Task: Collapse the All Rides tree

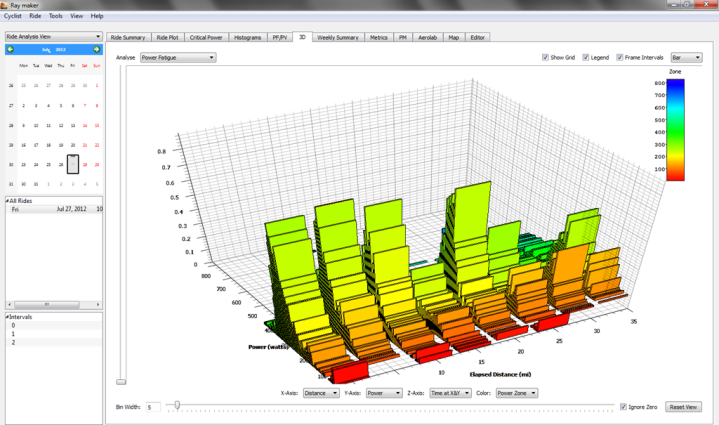Action: click(x=7, y=201)
